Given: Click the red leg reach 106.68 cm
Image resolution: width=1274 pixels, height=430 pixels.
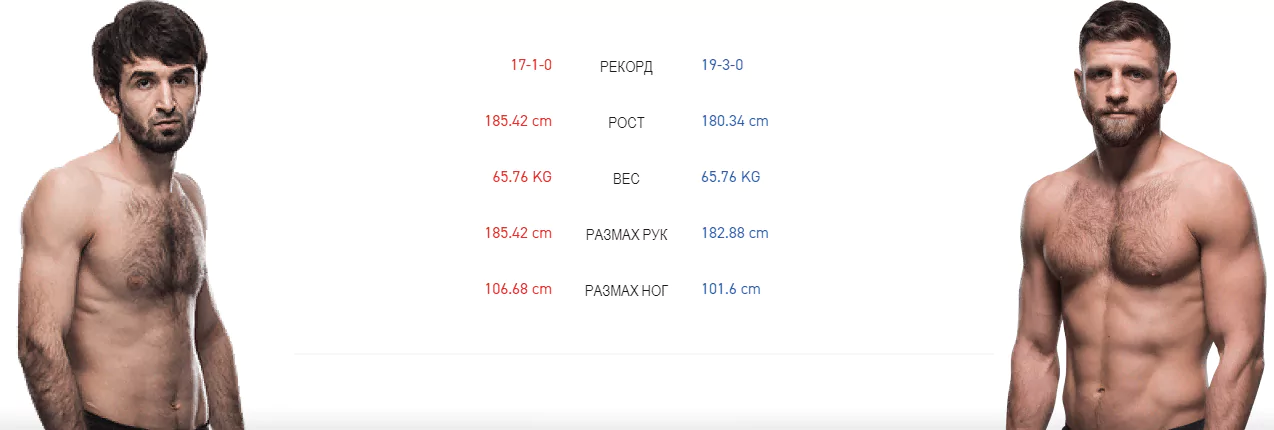Looking at the screenshot, I should coord(518,289).
